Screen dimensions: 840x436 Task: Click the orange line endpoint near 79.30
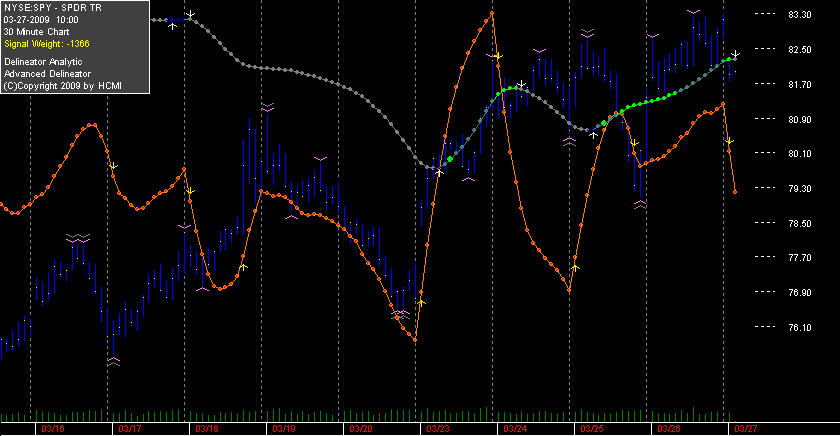[735, 192]
